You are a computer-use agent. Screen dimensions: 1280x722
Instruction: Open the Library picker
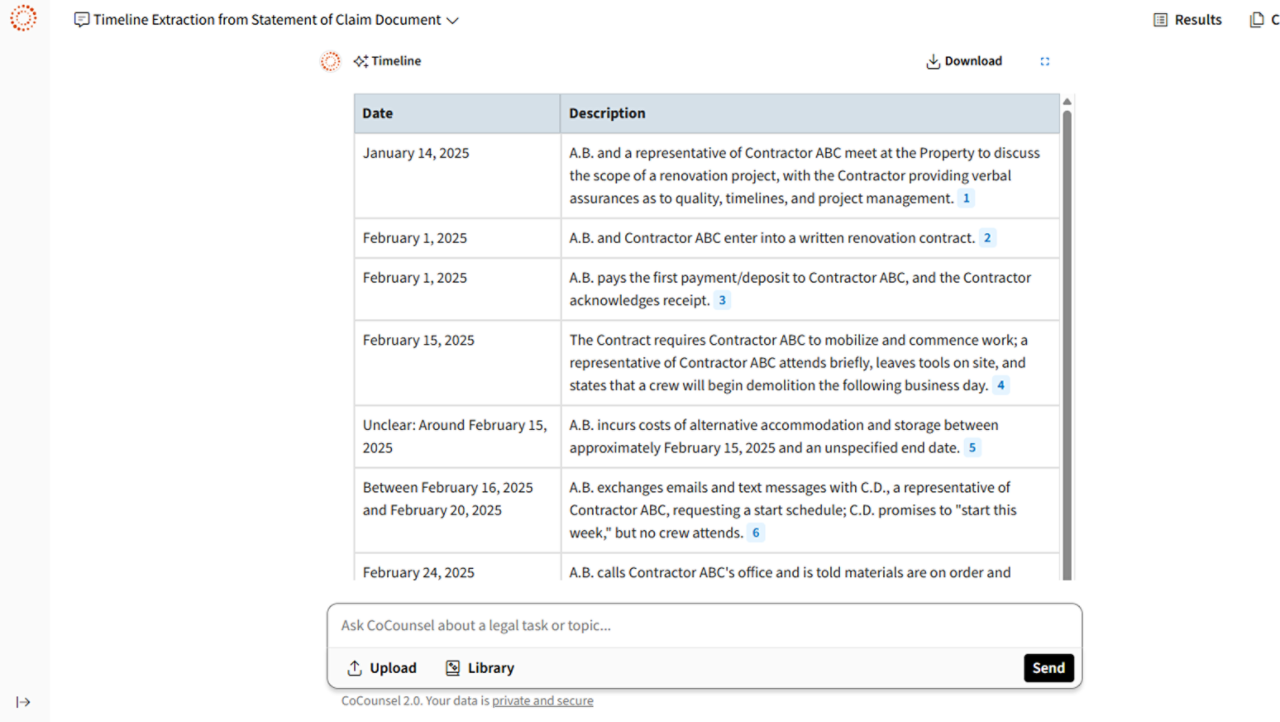tap(480, 668)
